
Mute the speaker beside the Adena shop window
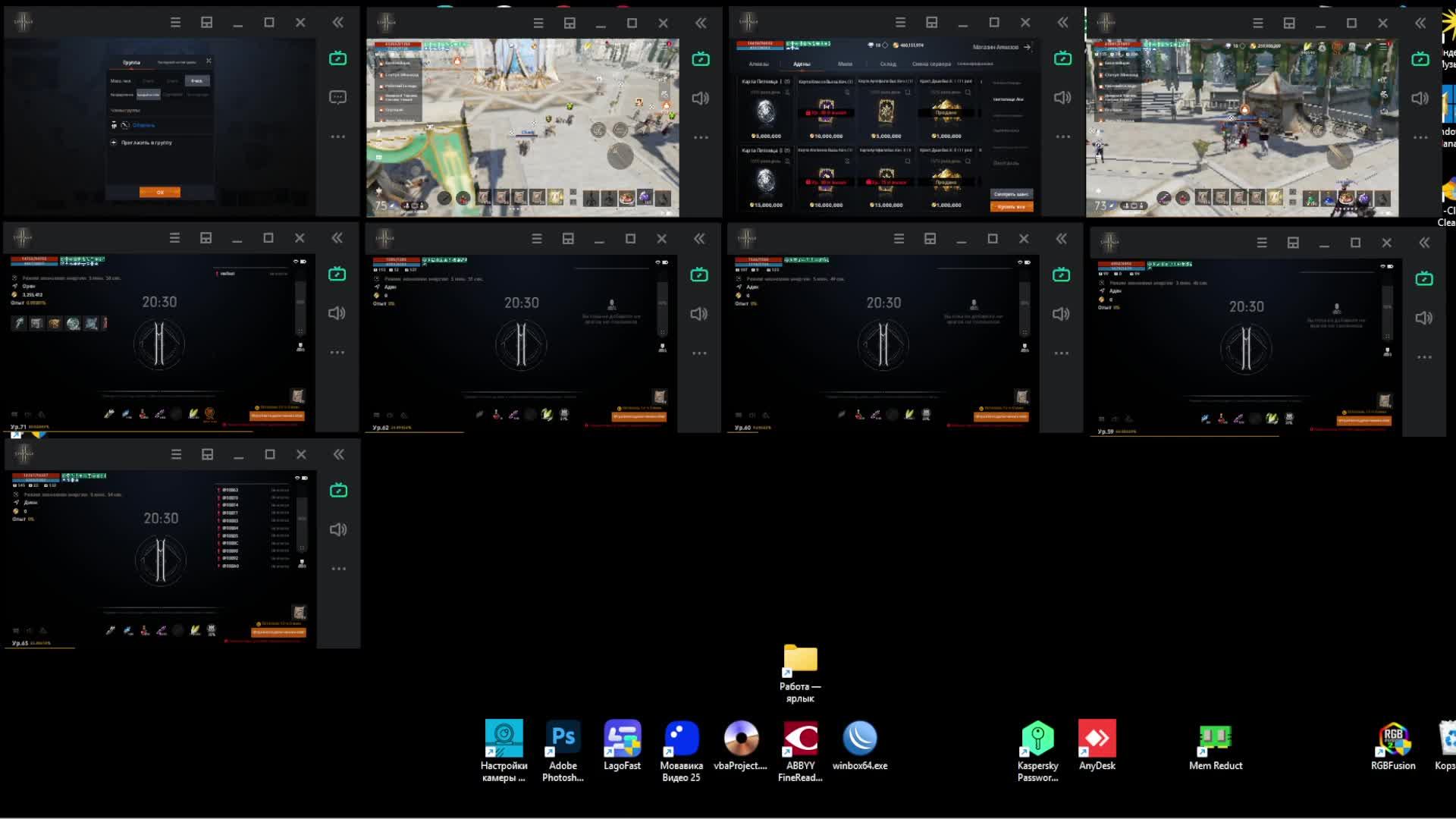(x=1062, y=98)
